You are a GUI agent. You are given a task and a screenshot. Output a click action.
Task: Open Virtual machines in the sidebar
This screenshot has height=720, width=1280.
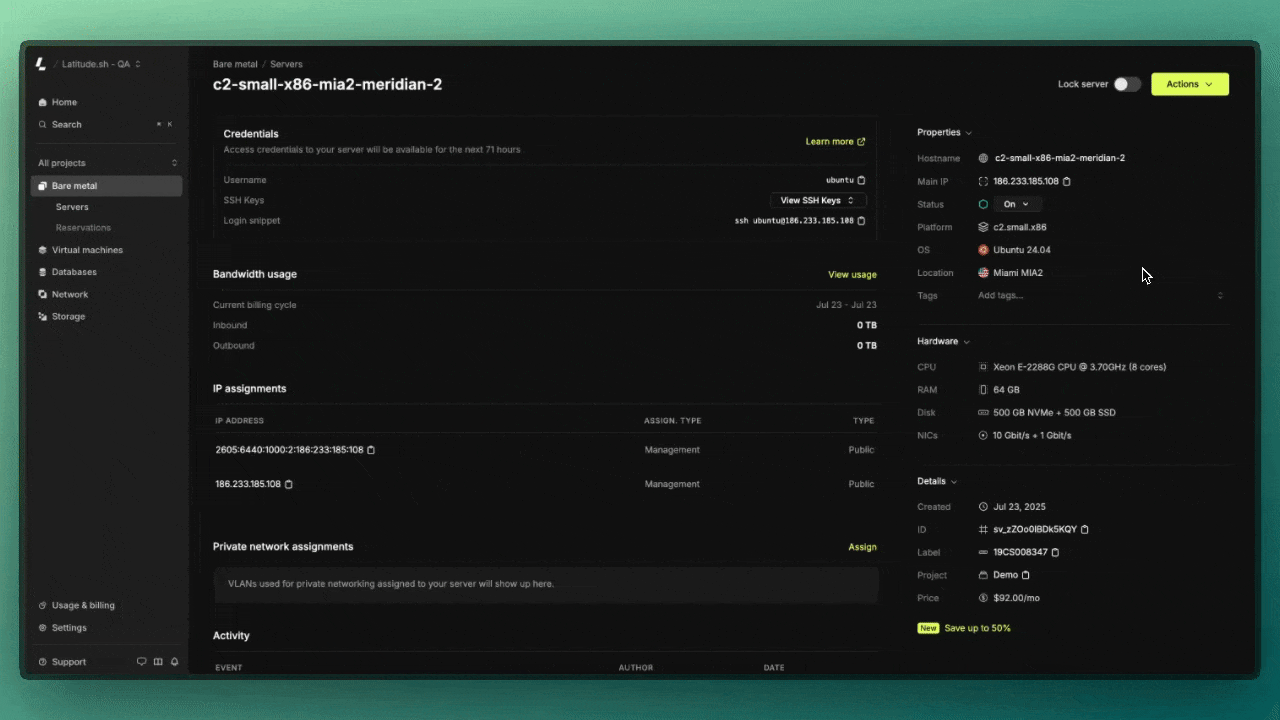point(87,250)
